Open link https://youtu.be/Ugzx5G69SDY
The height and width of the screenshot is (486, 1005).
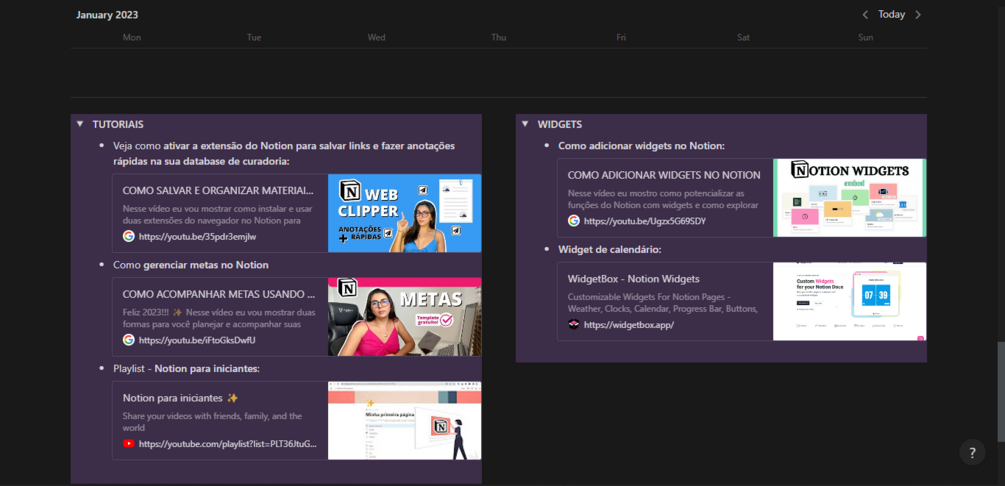click(x=645, y=221)
